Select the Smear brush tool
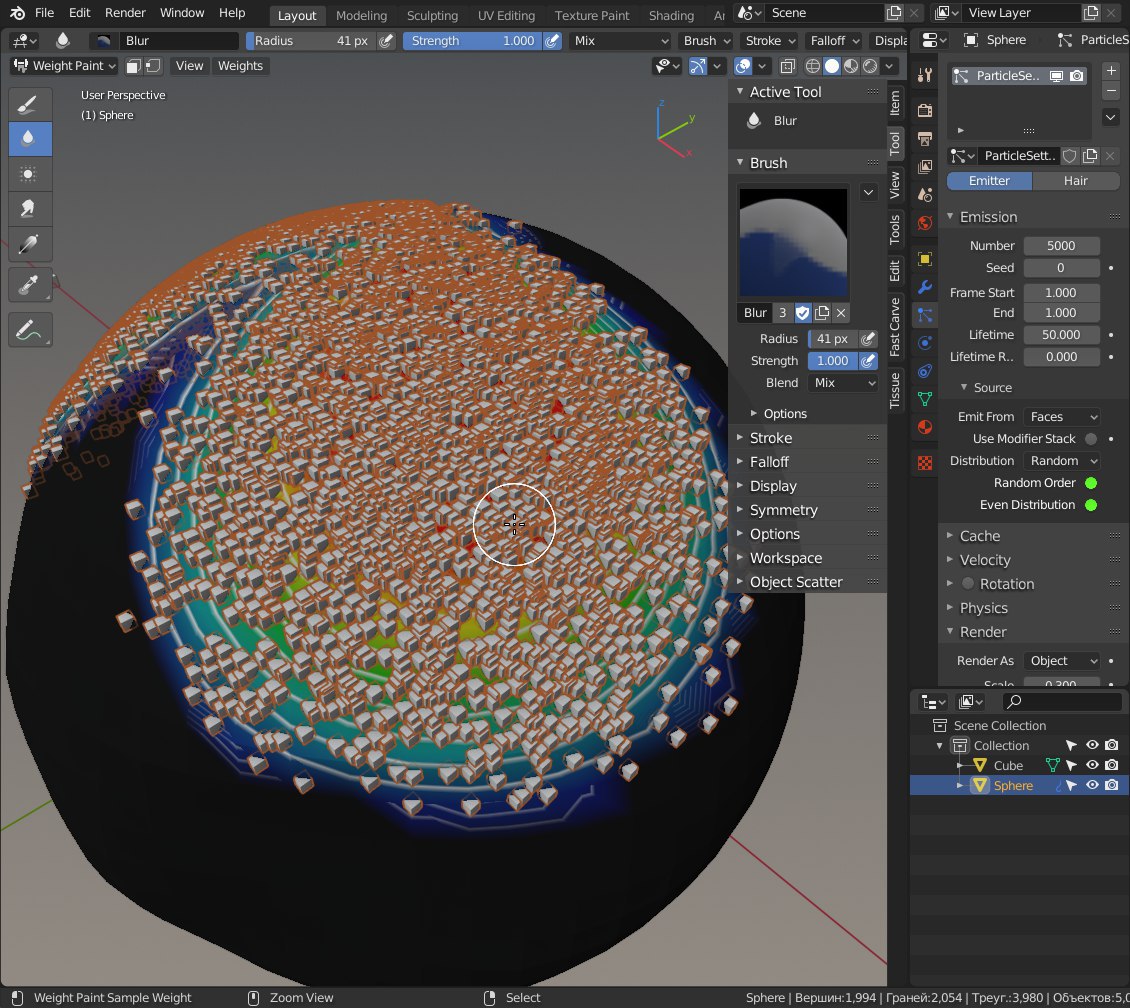Screen dimensions: 1130x1008 tap(28, 208)
